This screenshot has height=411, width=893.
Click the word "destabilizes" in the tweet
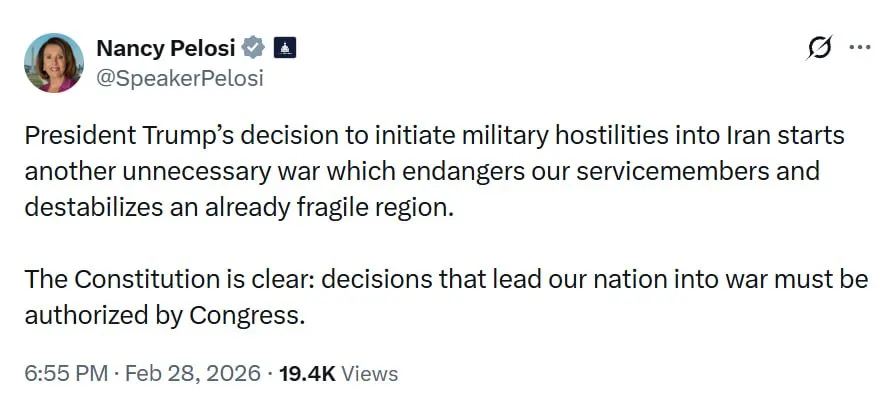[x=94, y=209]
